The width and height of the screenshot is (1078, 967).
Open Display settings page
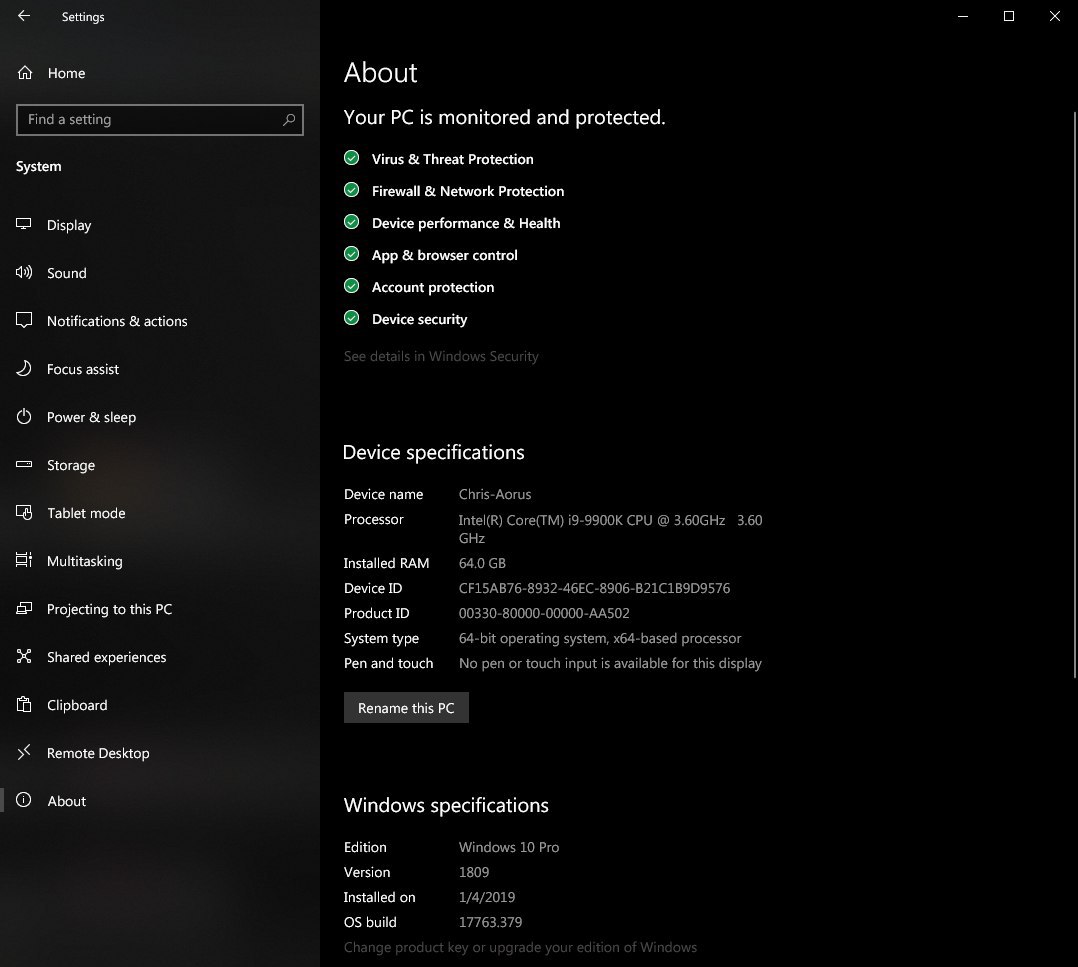tap(69, 225)
